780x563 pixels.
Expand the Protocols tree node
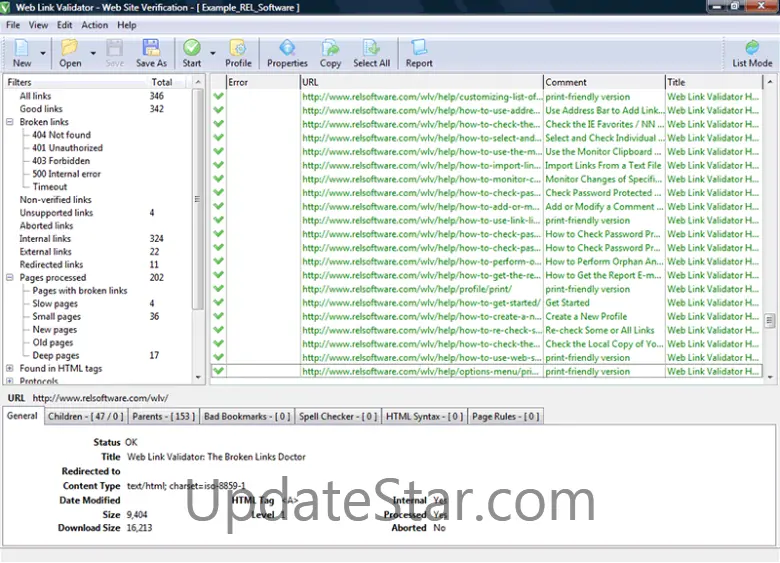click(9, 381)
